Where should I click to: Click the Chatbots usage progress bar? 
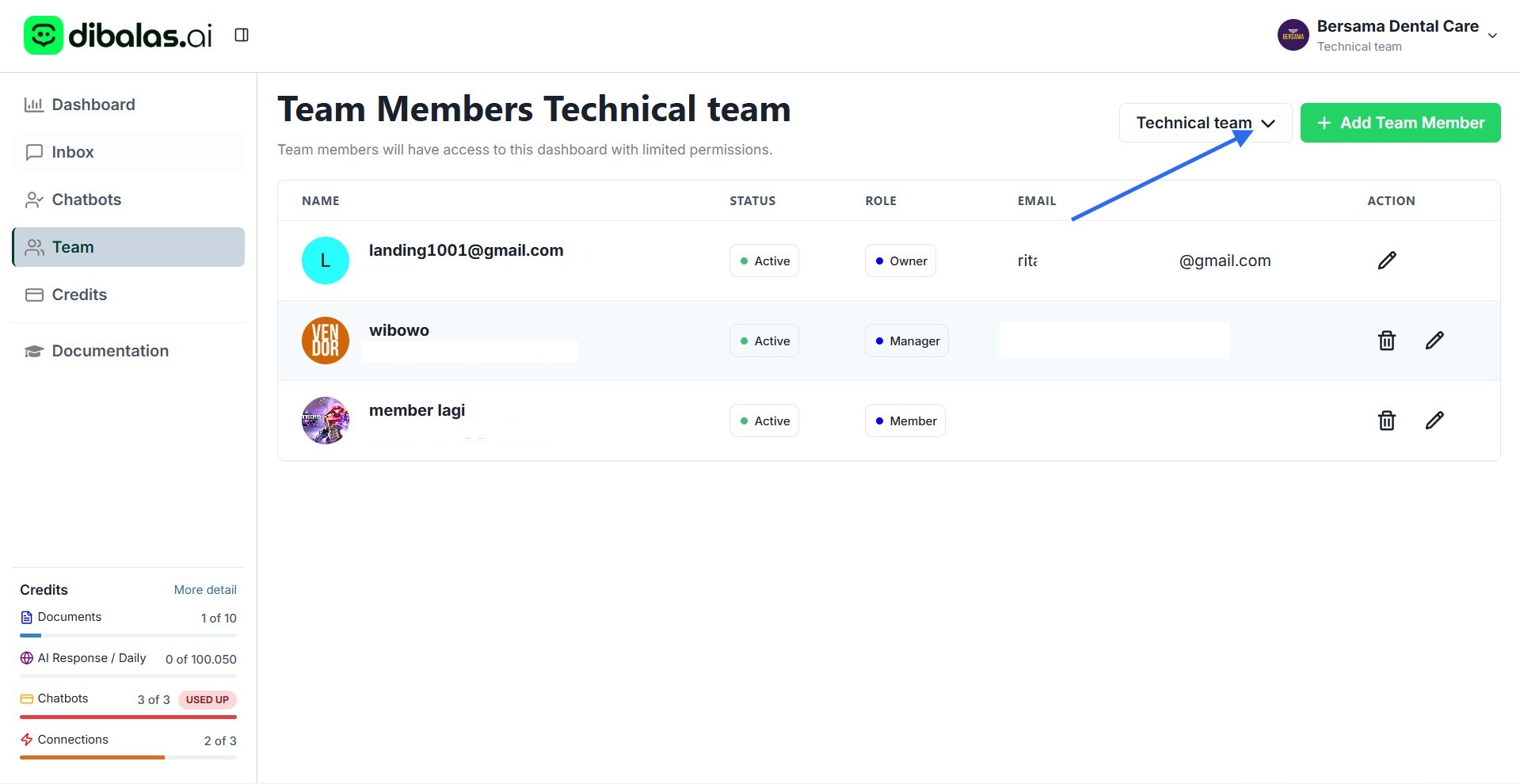point(128,717)
